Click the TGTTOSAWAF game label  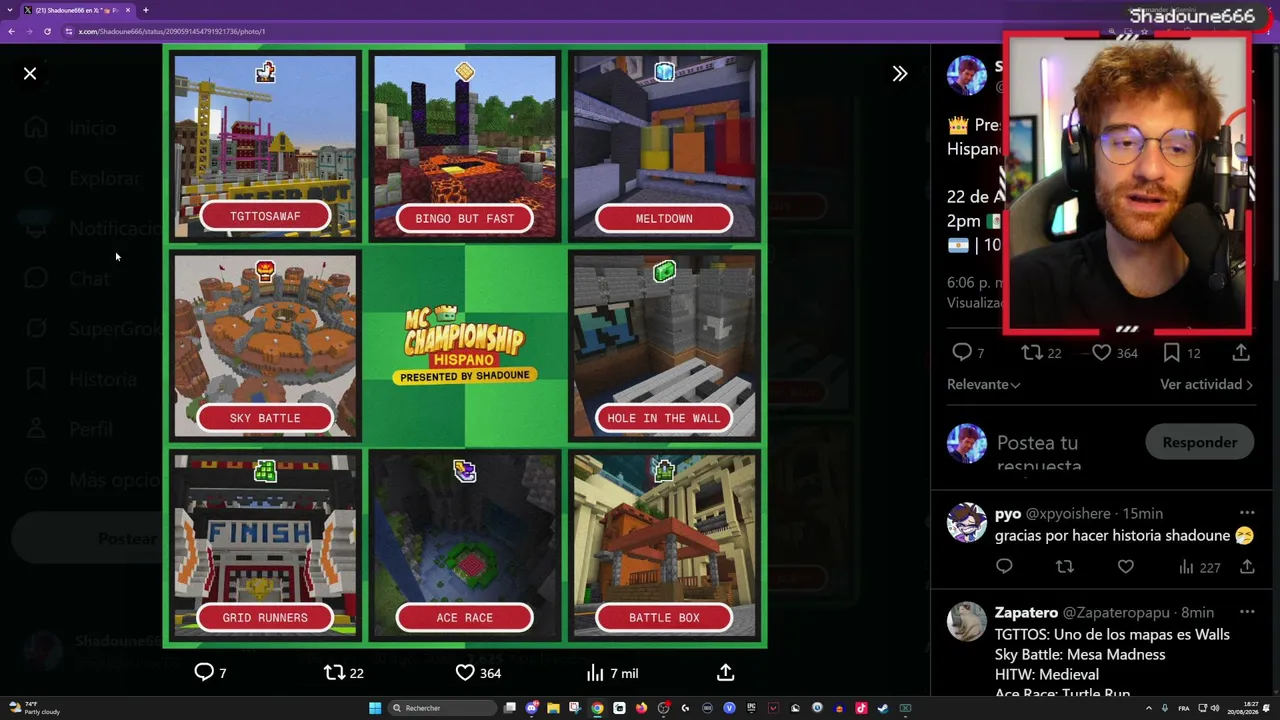click(265, 216)
